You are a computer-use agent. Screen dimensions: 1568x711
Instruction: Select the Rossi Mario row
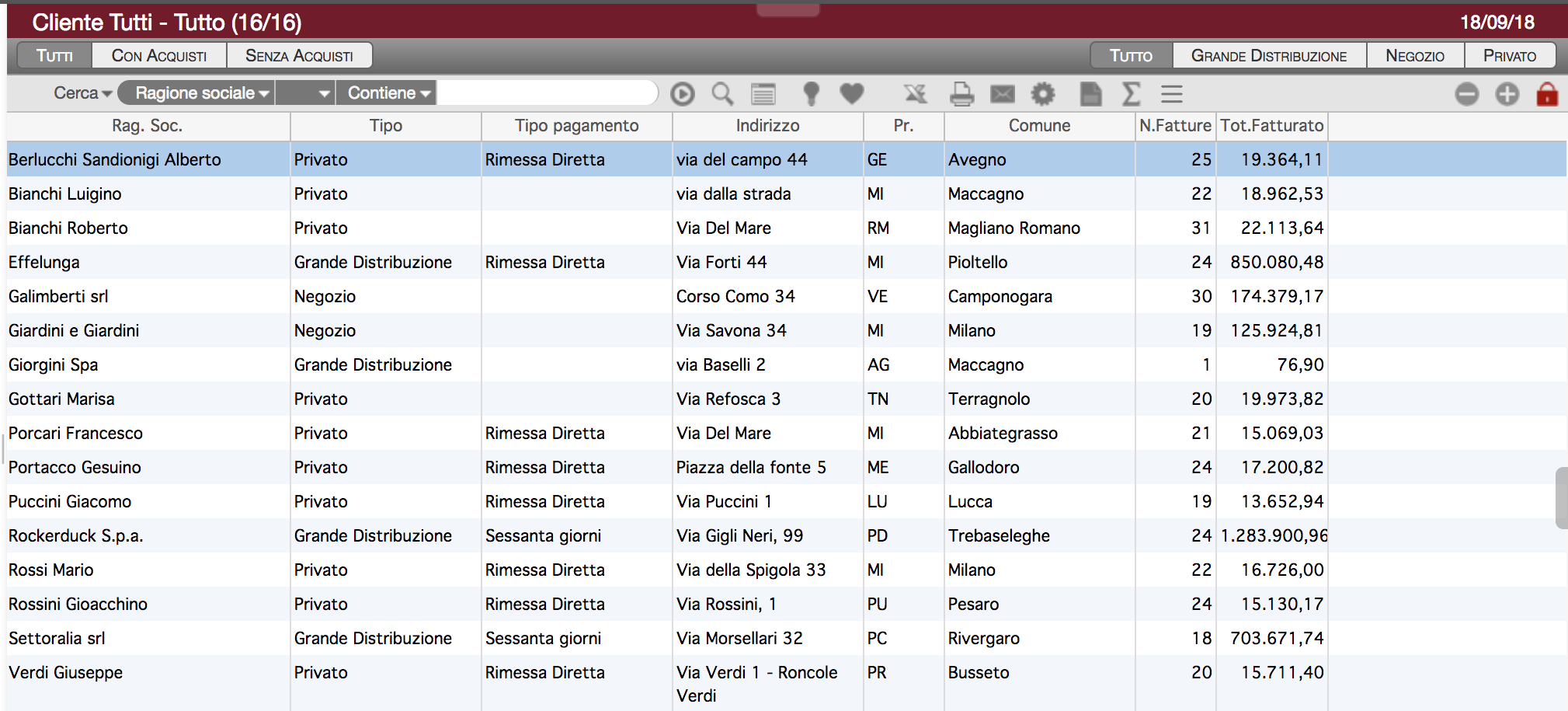787,570
